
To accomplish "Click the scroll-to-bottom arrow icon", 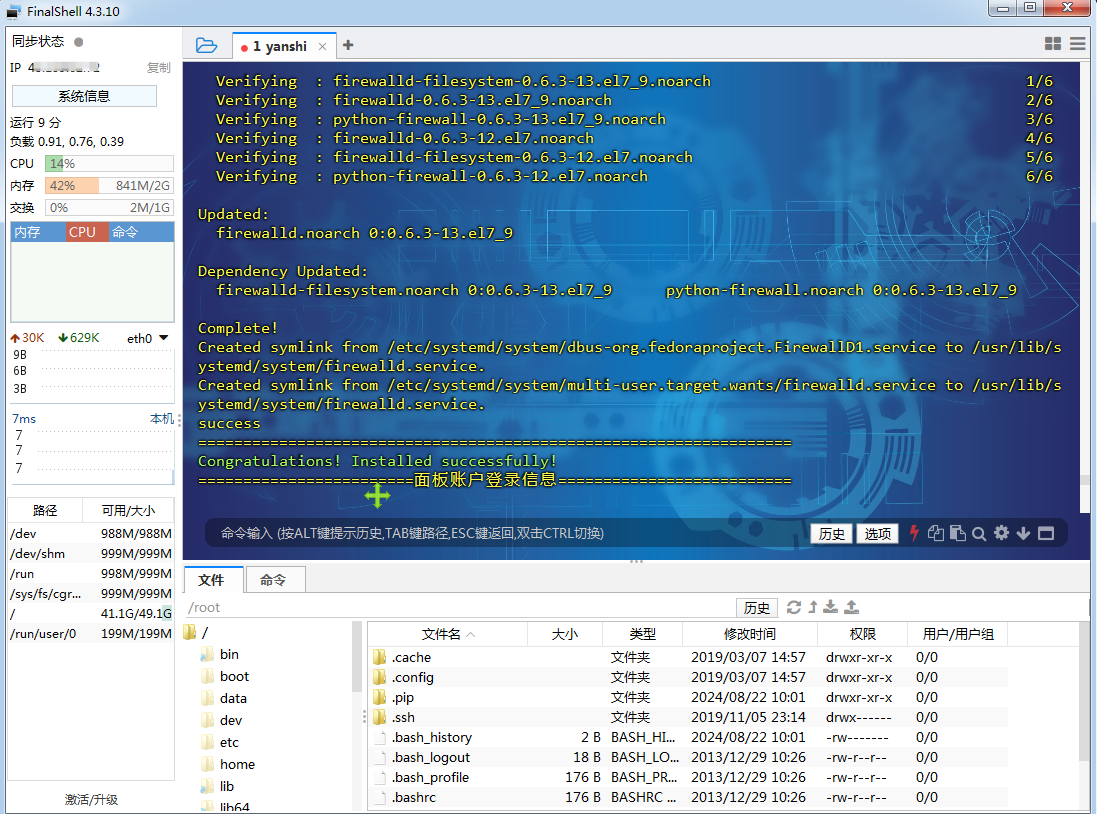I will click(x=1023, y=533).
